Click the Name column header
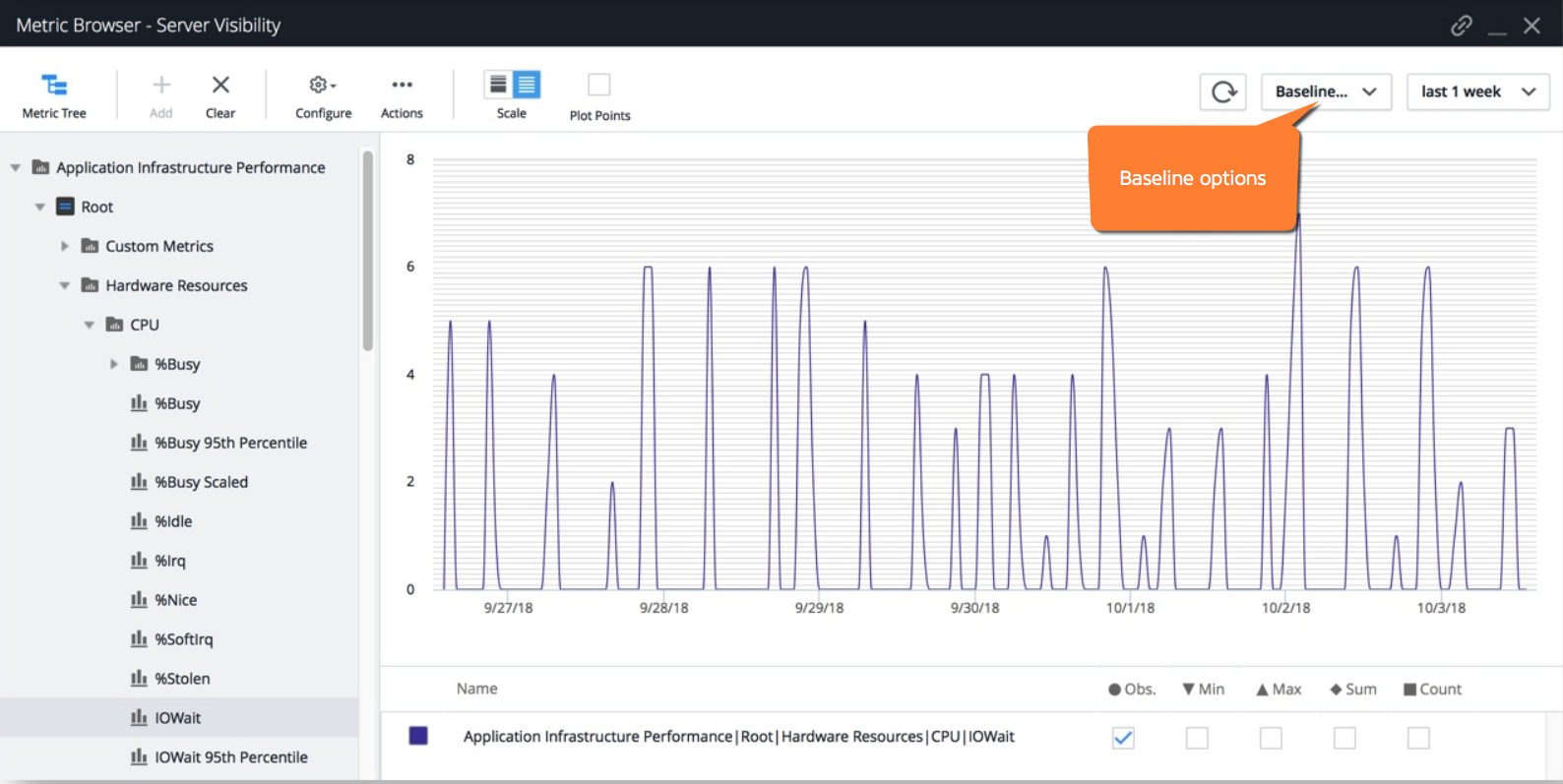The width and height of the screenshot is (1563, 784). click(476, 689)
